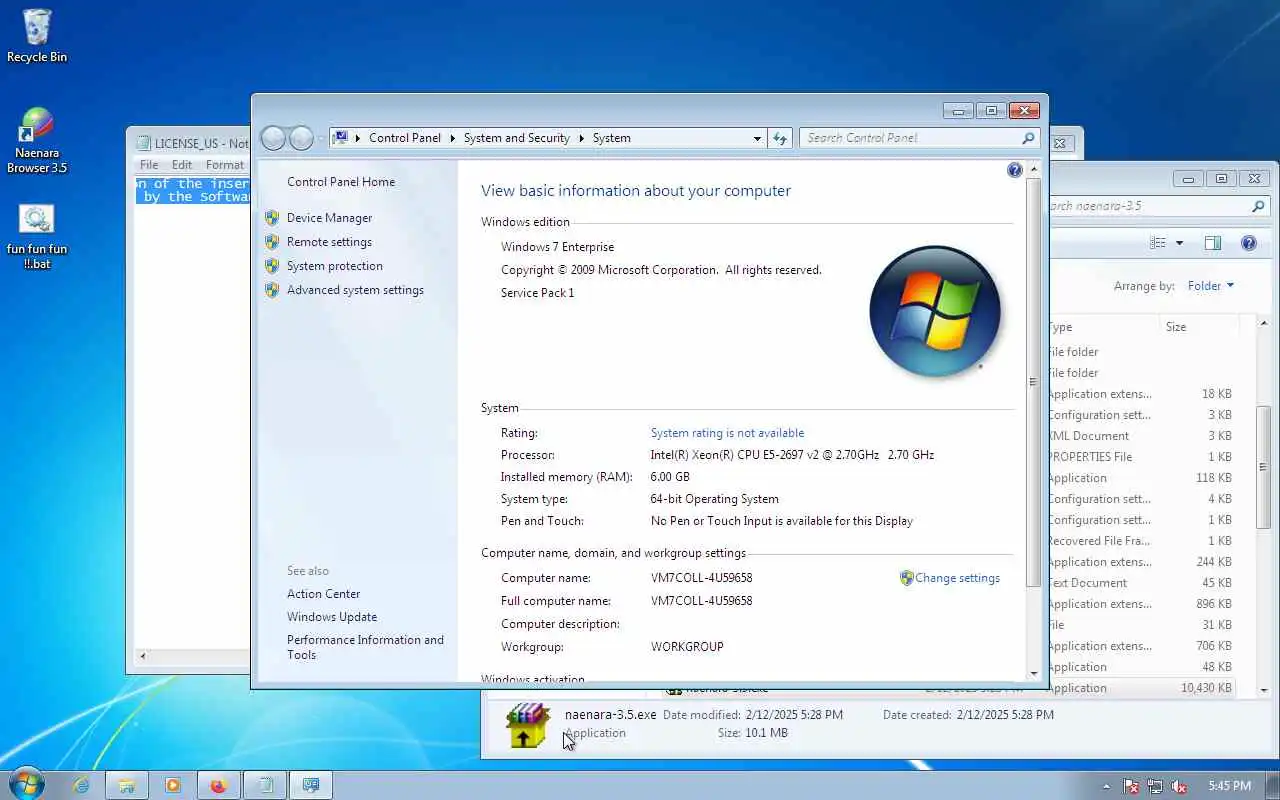Open Advanced system settings link

tap(355, 290)
